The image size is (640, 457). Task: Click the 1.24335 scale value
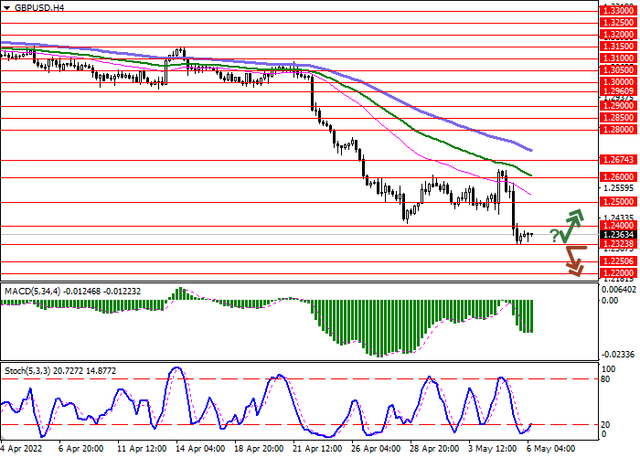pyautogui.click(x=618, y=217)
